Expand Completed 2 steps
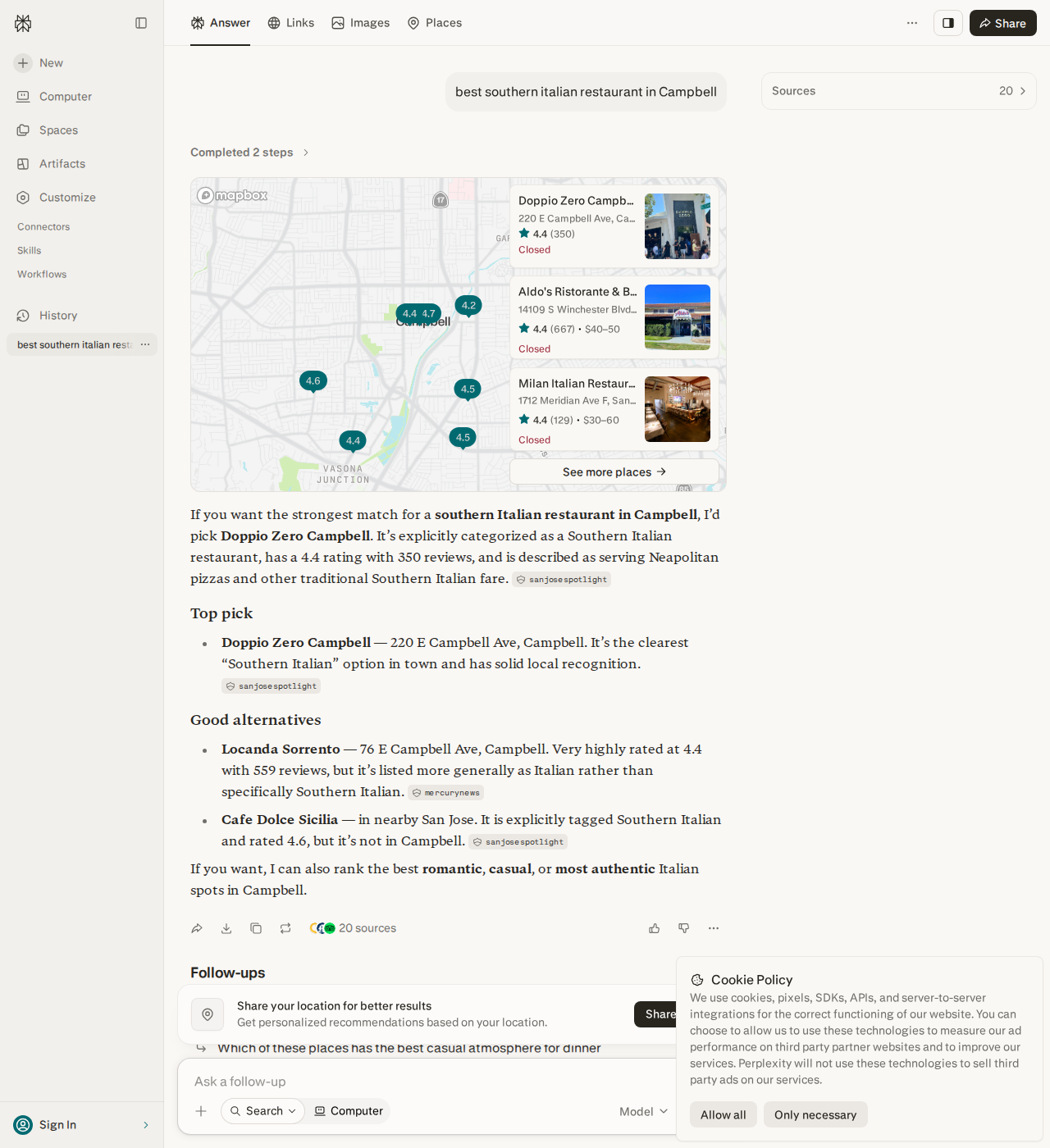Viewport: 1050px width, 1148px height. point(249,153)
